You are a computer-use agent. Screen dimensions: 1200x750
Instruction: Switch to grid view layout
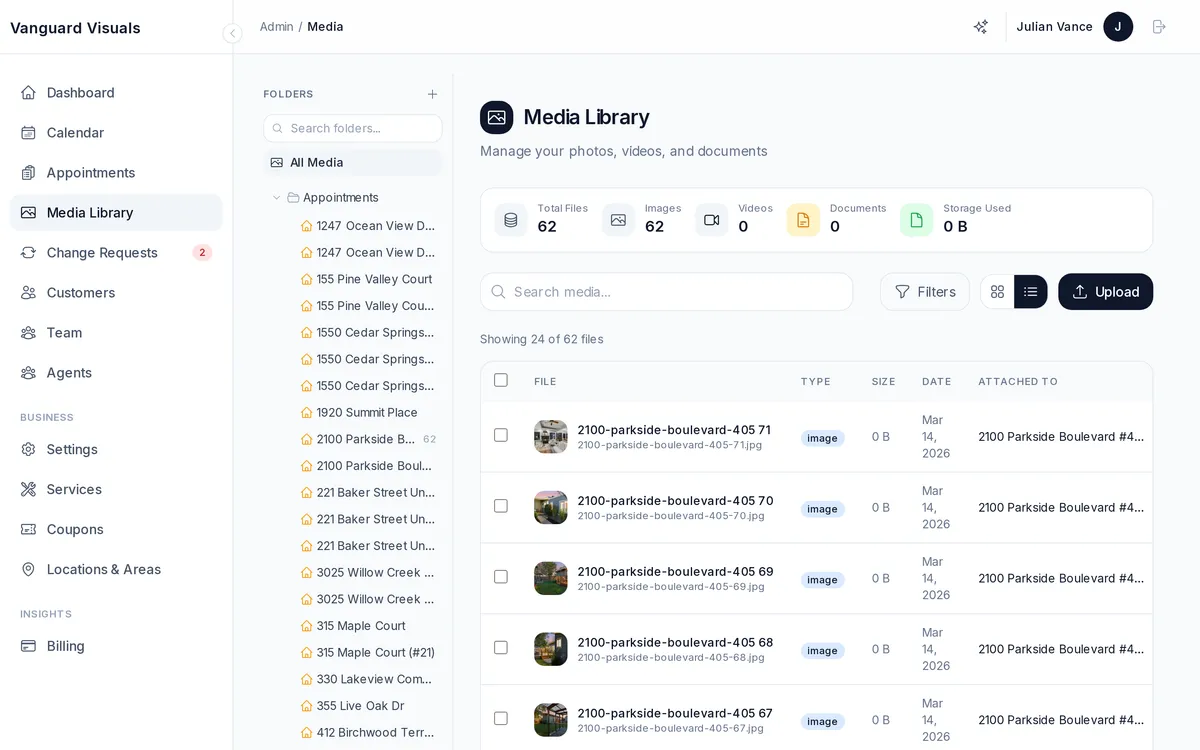[x=997, y=292]
